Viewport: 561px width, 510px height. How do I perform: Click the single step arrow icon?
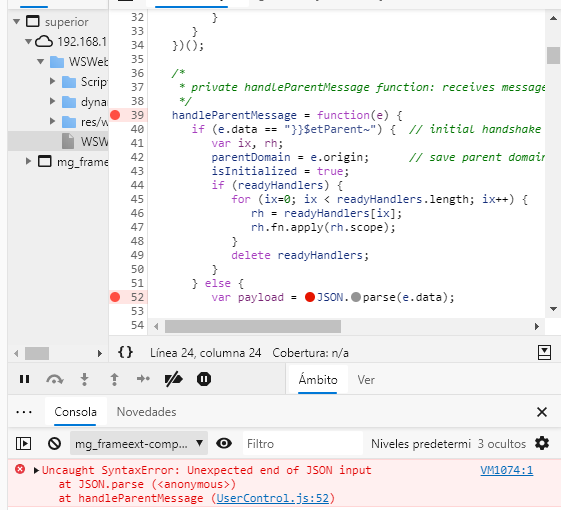point(143,379)
